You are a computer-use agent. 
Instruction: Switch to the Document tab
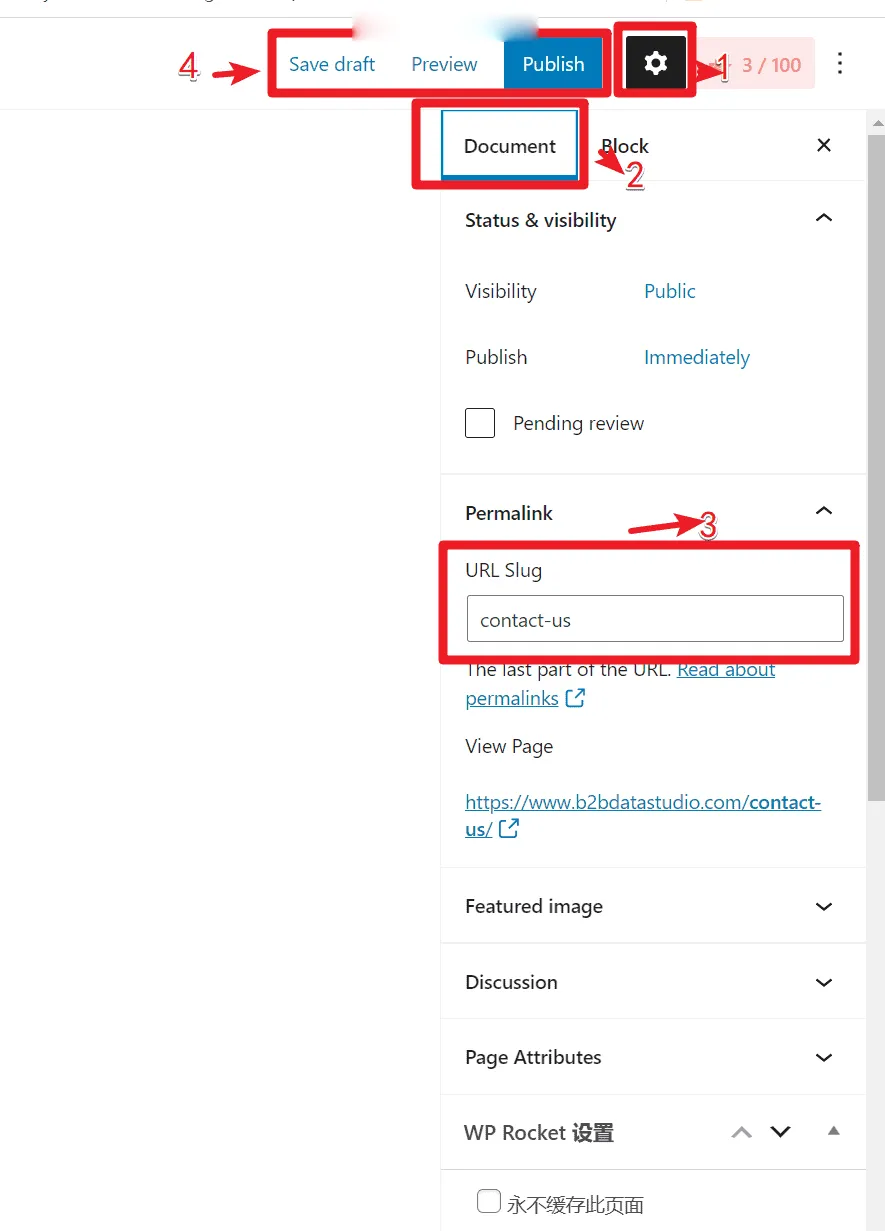510,146
